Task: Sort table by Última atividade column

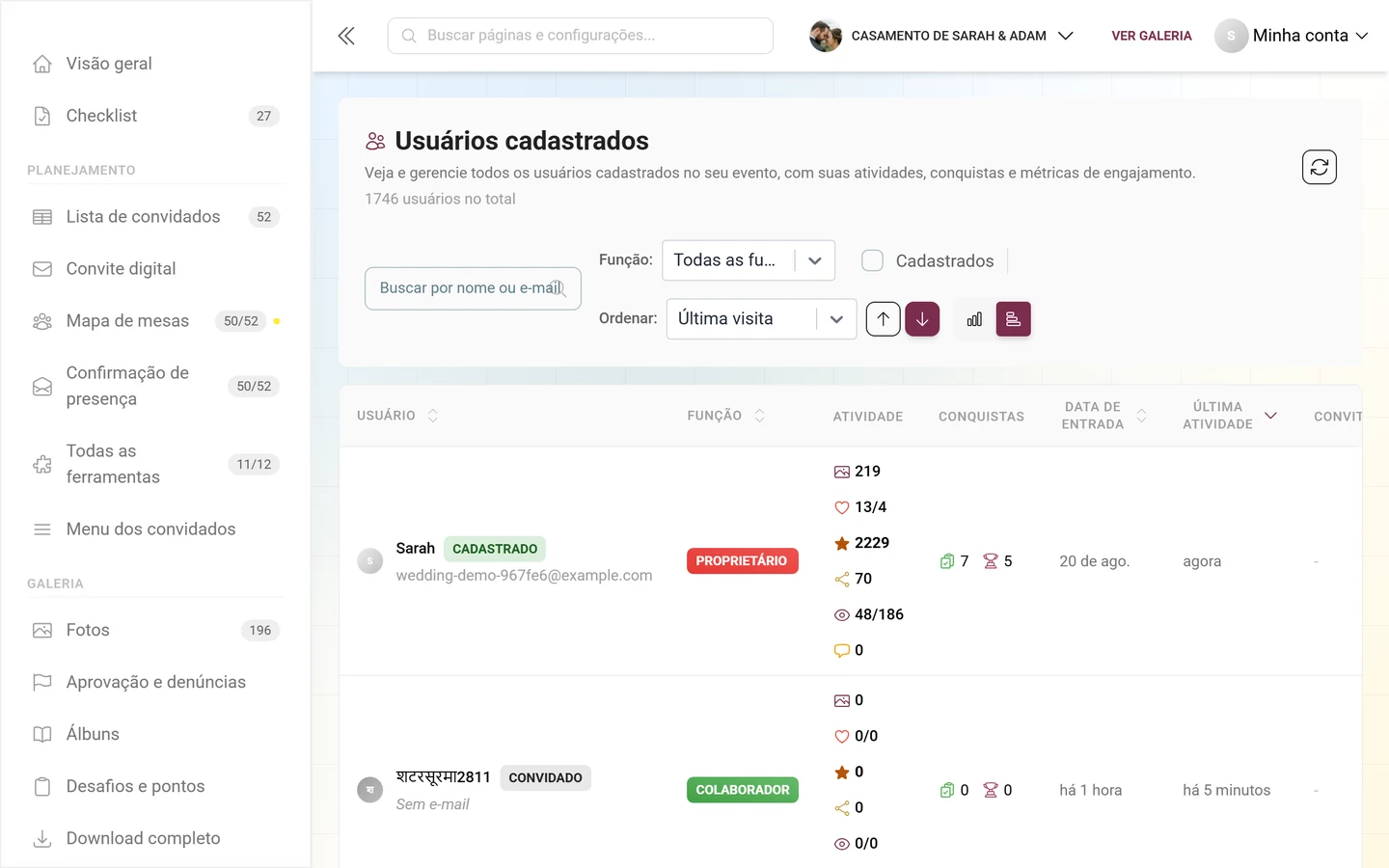Action: [x=1229, y=416]
